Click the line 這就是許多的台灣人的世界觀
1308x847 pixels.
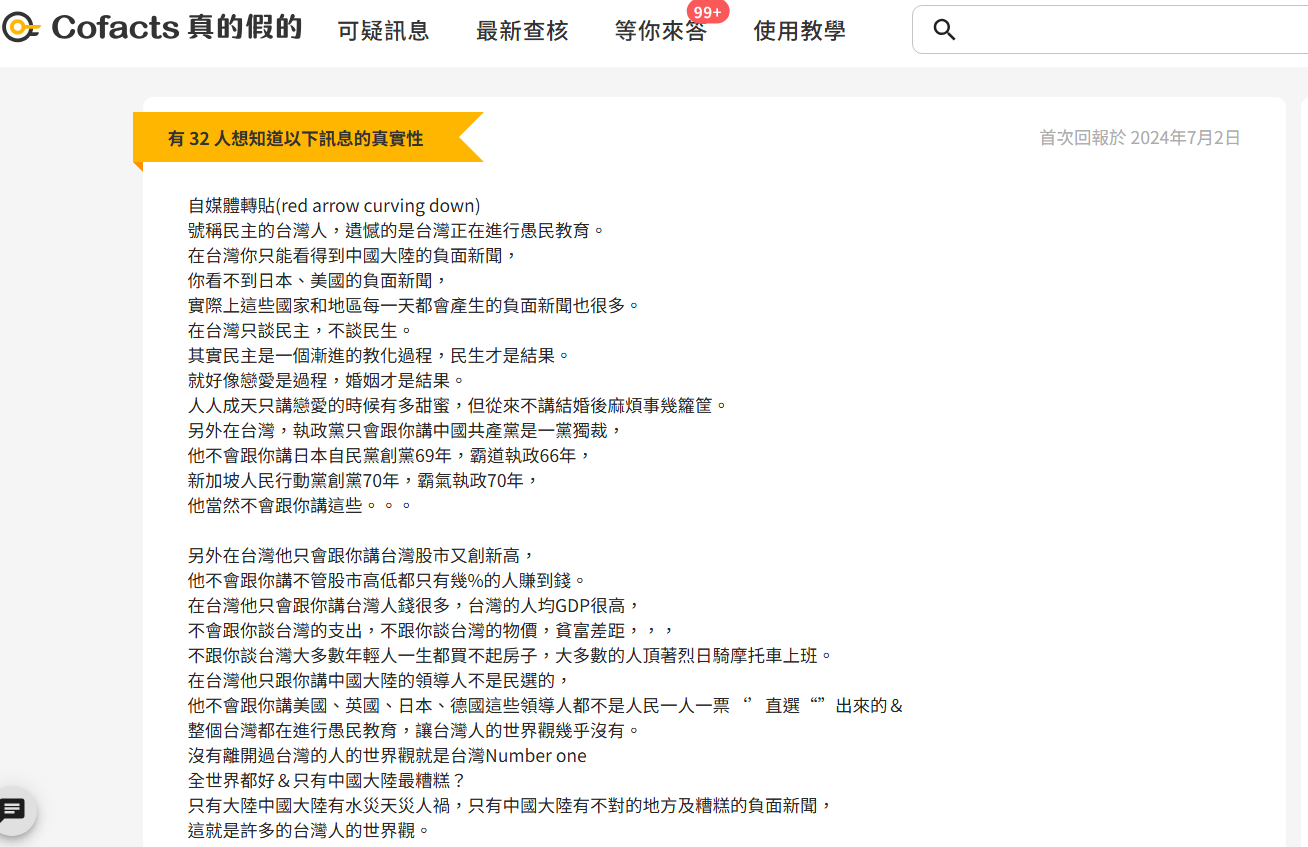pyautogui.click(x=309, y=831)
